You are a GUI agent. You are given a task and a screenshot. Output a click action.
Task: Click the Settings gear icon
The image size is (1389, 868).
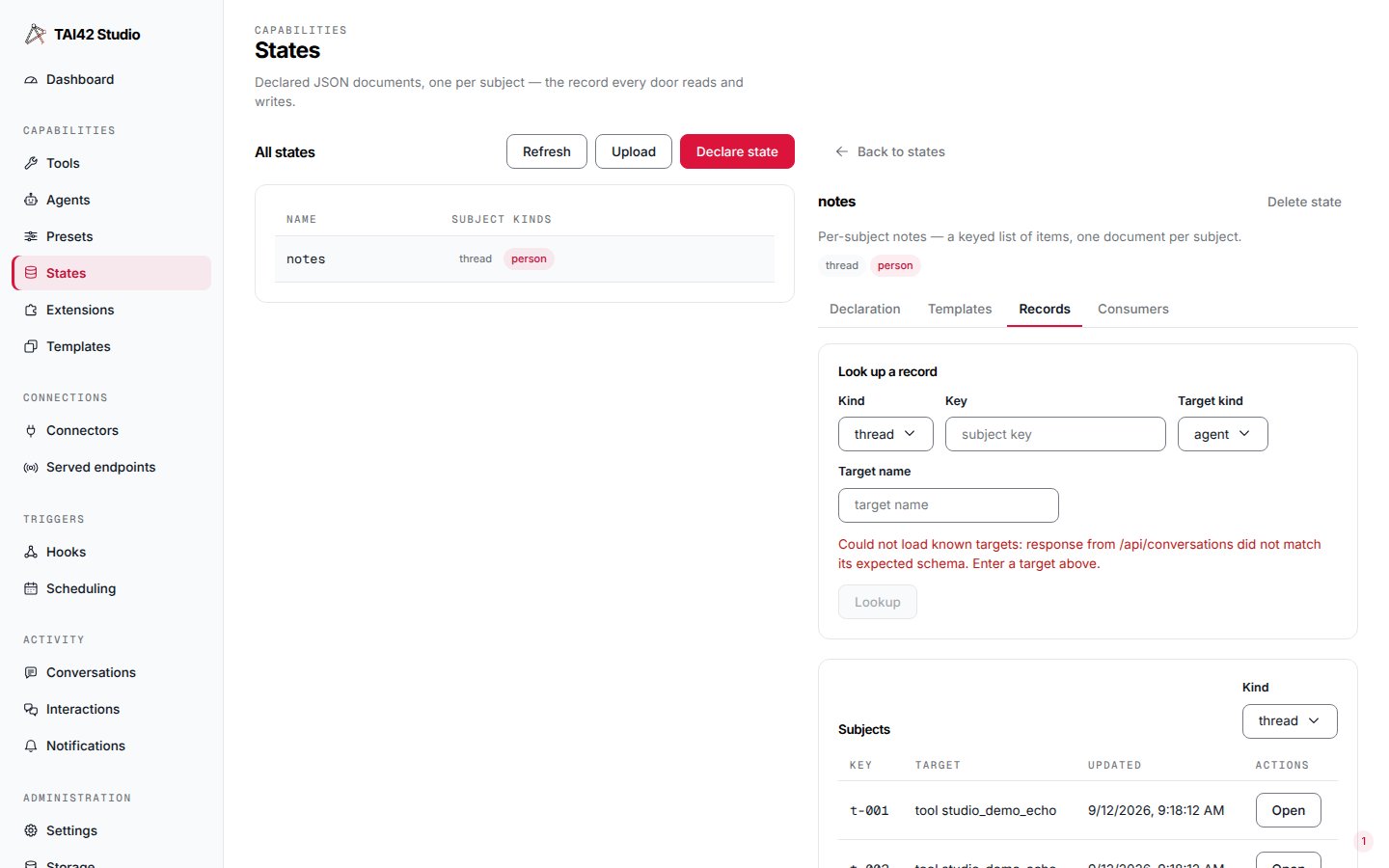point(31,830)
